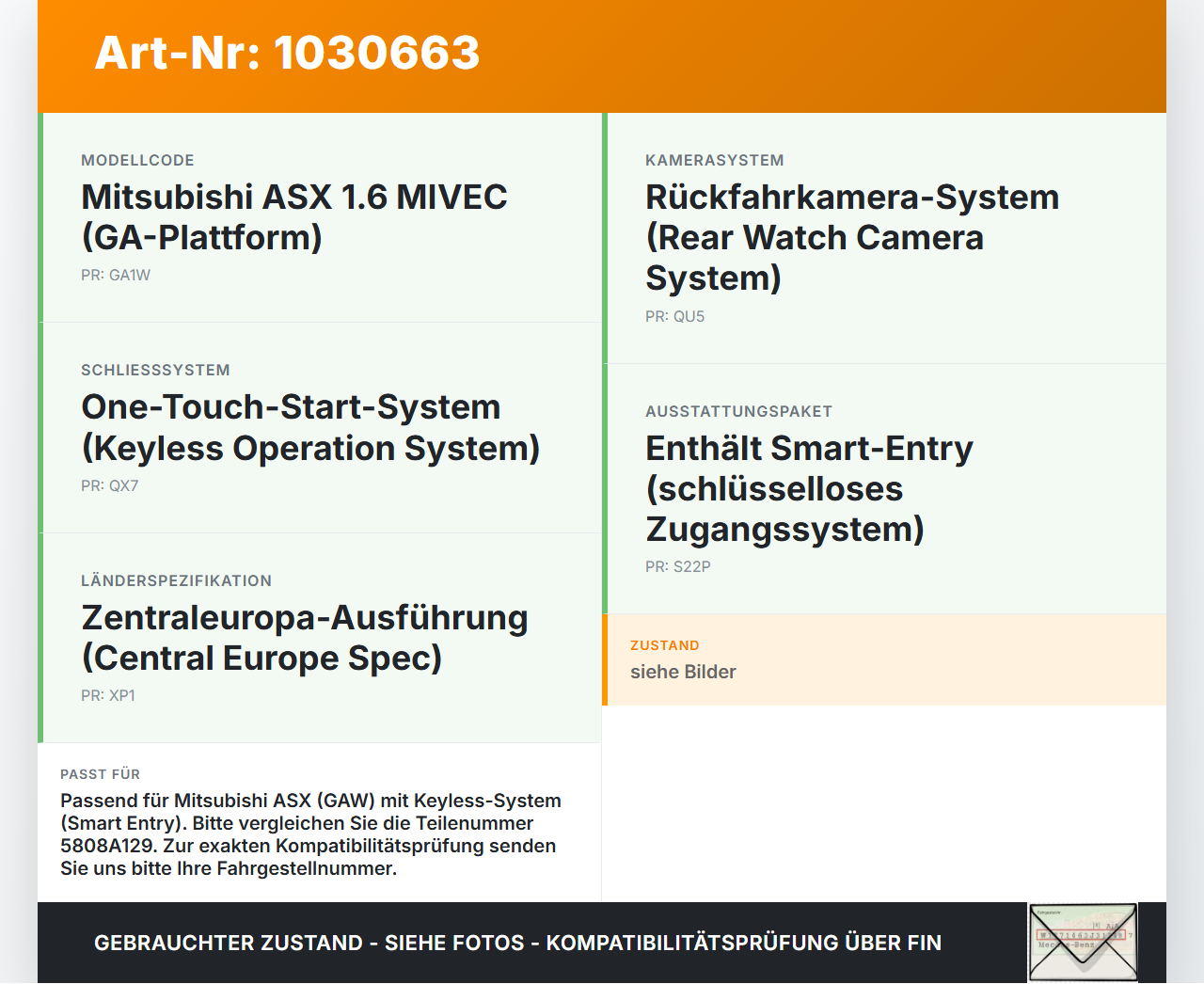This screenshot has height=984, width=1204.
Task: Click the Zentraleuropa-Ausführung title
Action: click(305, 638)
